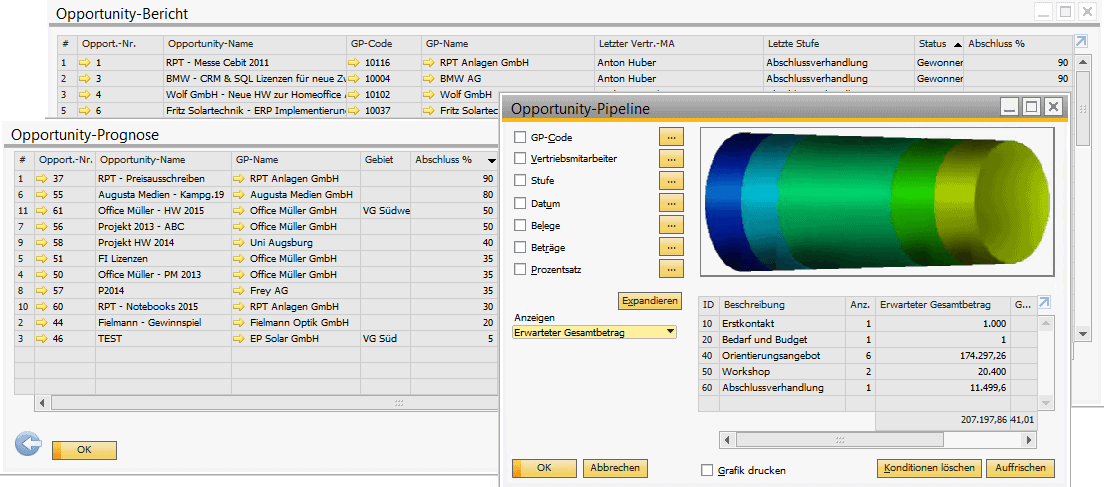Toggle Grafik drucken checkbox

point(707,470)
